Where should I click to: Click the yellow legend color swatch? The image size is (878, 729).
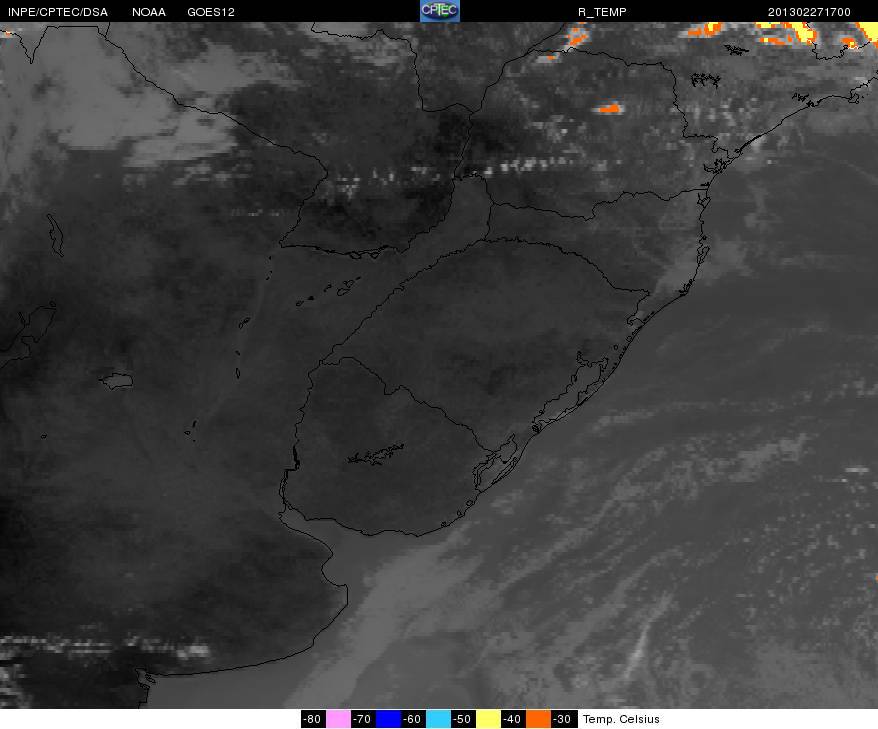(x=488, y=719)
